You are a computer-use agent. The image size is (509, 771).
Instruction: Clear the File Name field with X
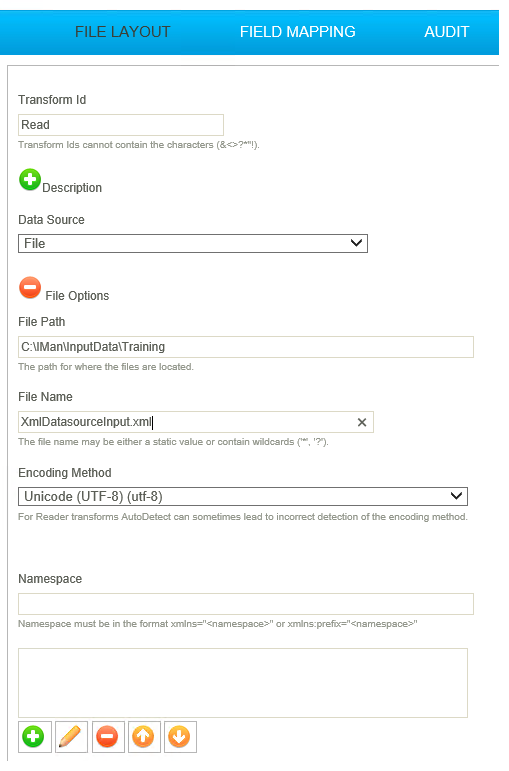[x=362, y=422]
